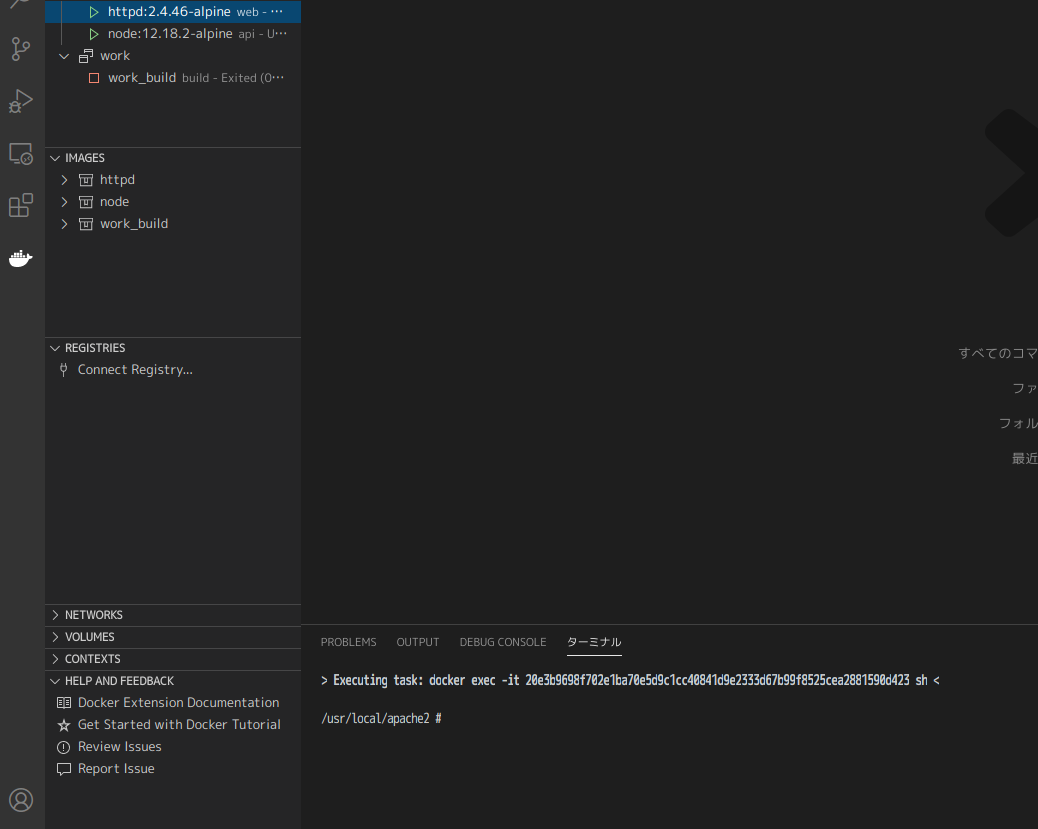The height and width of the screenshot is (829, 1038).
Task: Open the Source Control view
Action: (x=21, y=49)
